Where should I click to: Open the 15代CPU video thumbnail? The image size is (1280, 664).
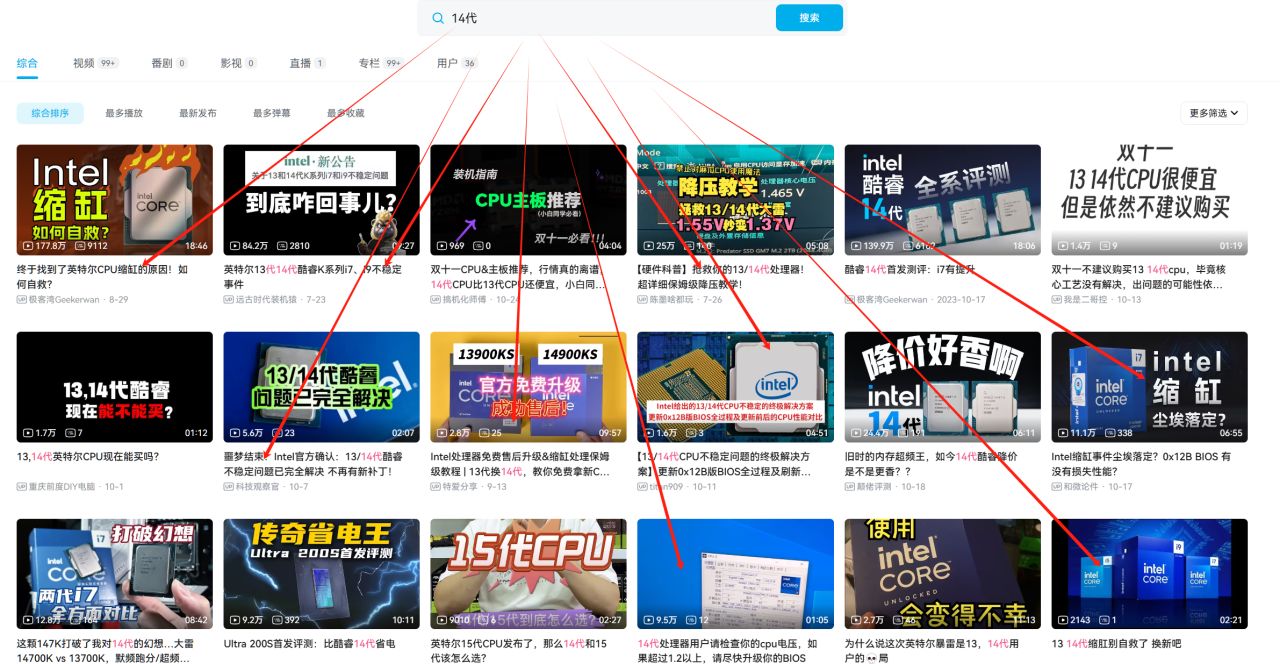528,574
